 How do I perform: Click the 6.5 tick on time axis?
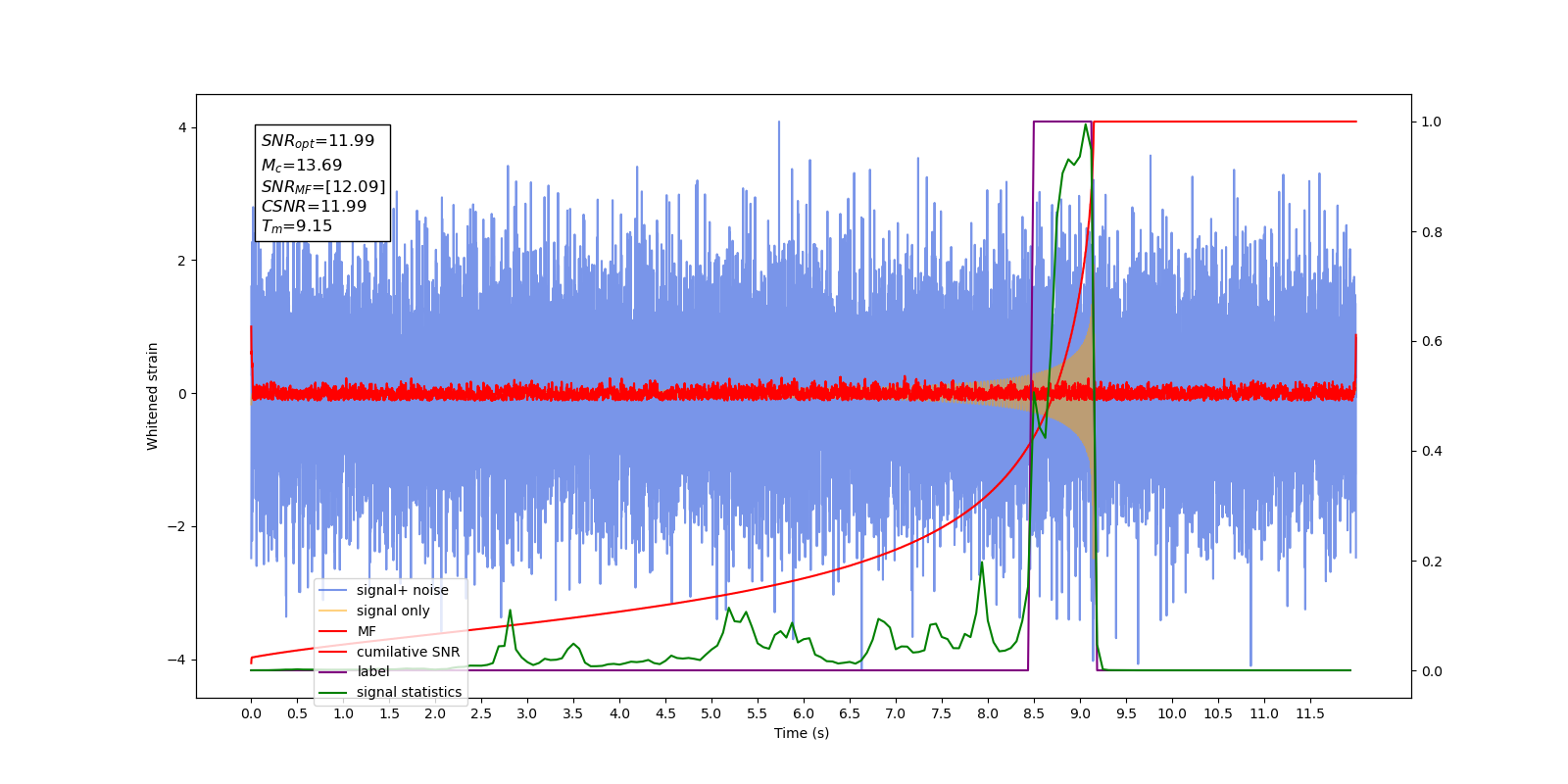click(850, 713)
